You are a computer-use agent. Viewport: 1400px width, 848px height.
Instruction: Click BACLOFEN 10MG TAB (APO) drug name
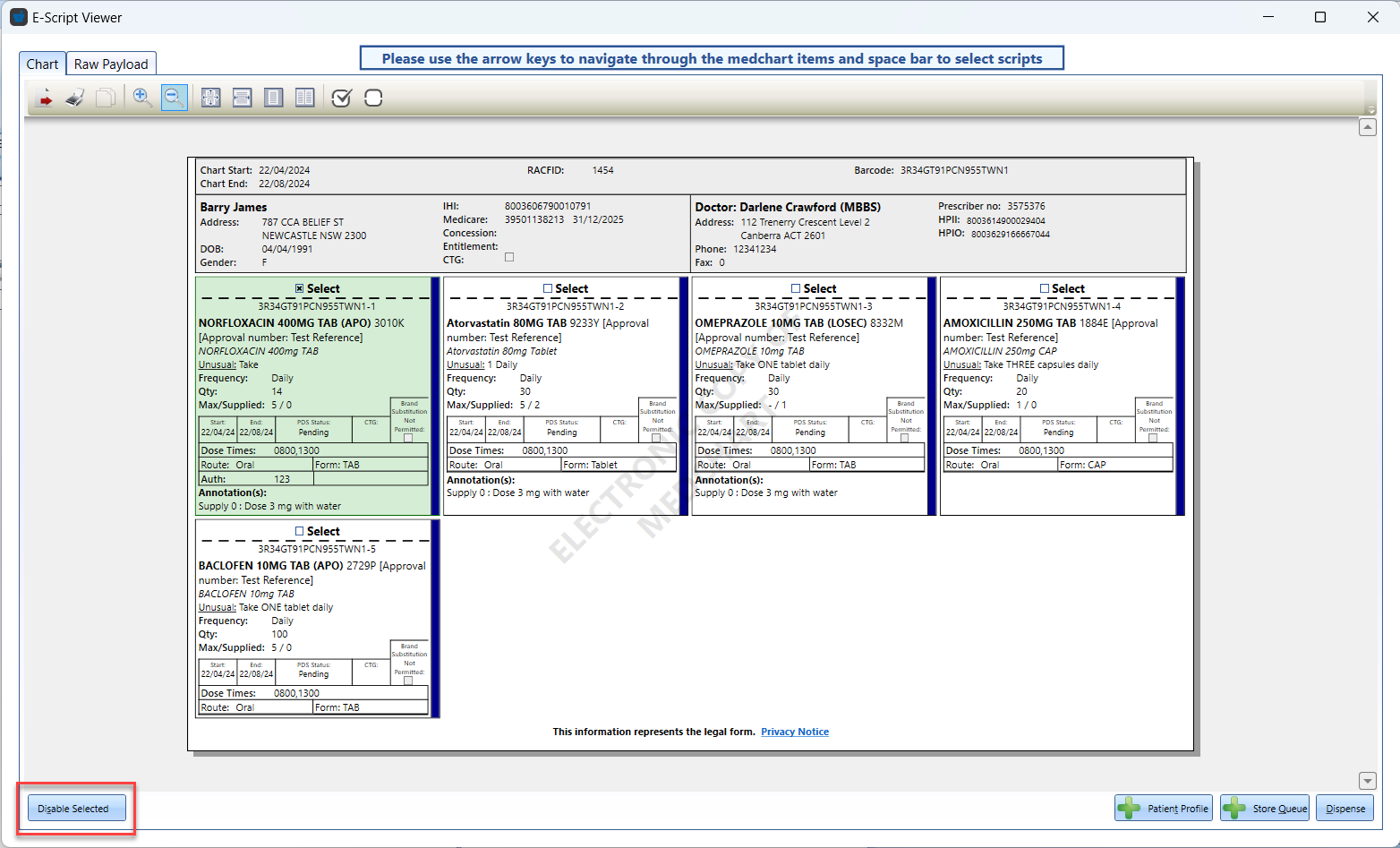pos(271,566)
